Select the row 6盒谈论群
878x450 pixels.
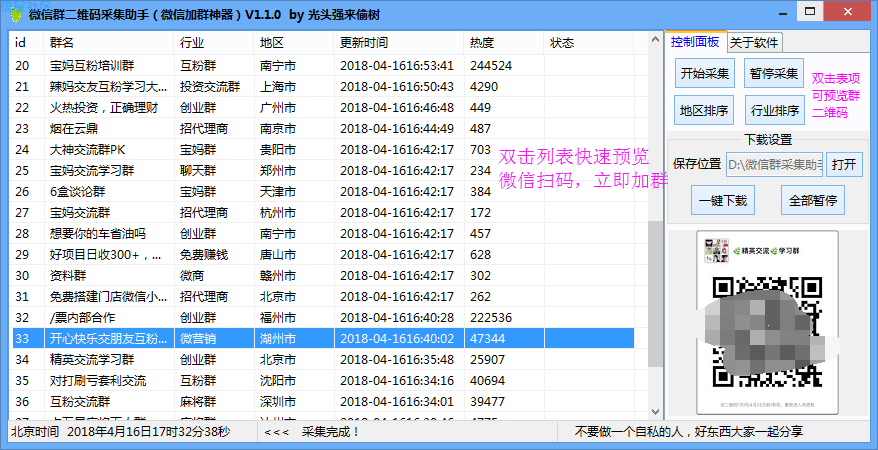(x=323, y=191)
